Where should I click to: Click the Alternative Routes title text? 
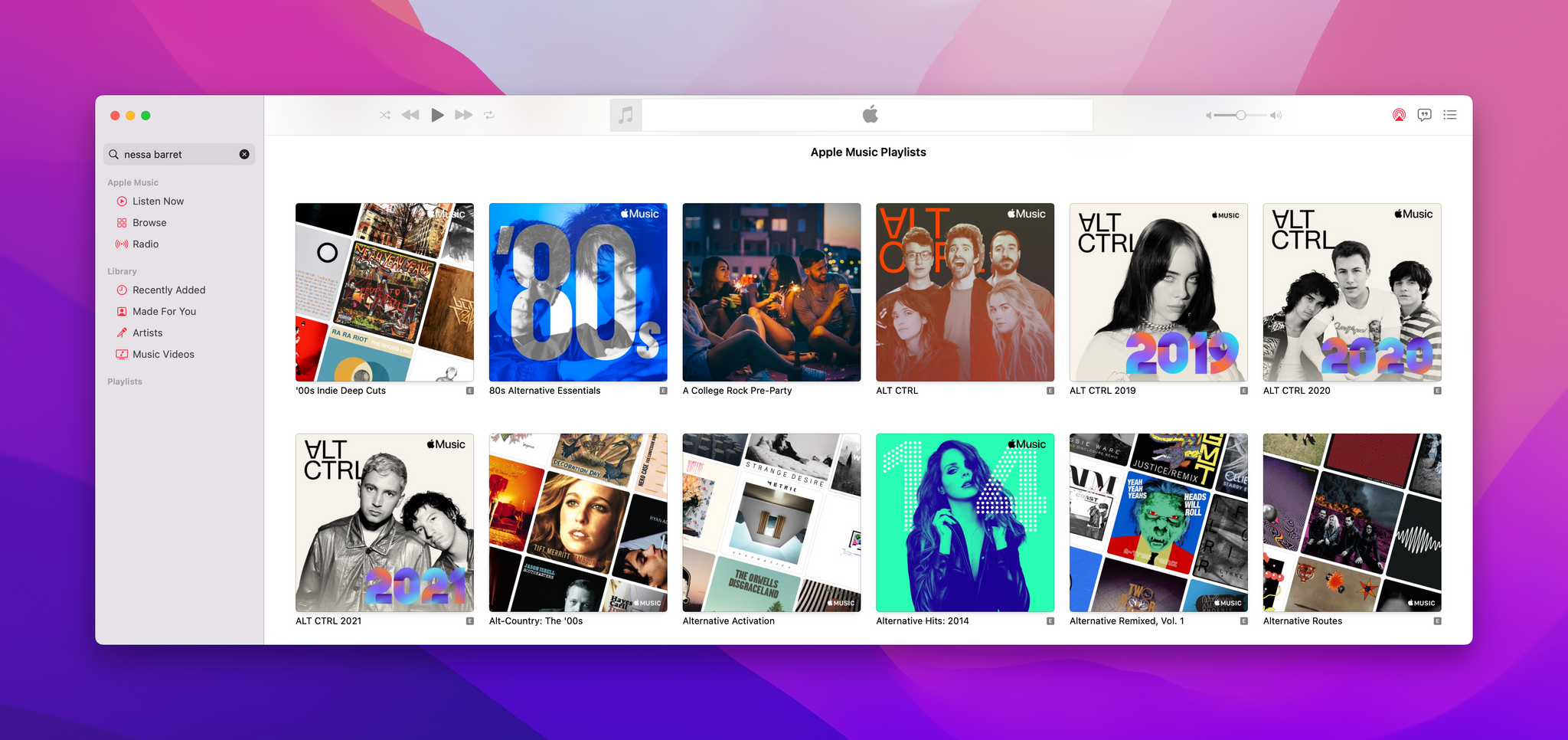pos(1302,621)
